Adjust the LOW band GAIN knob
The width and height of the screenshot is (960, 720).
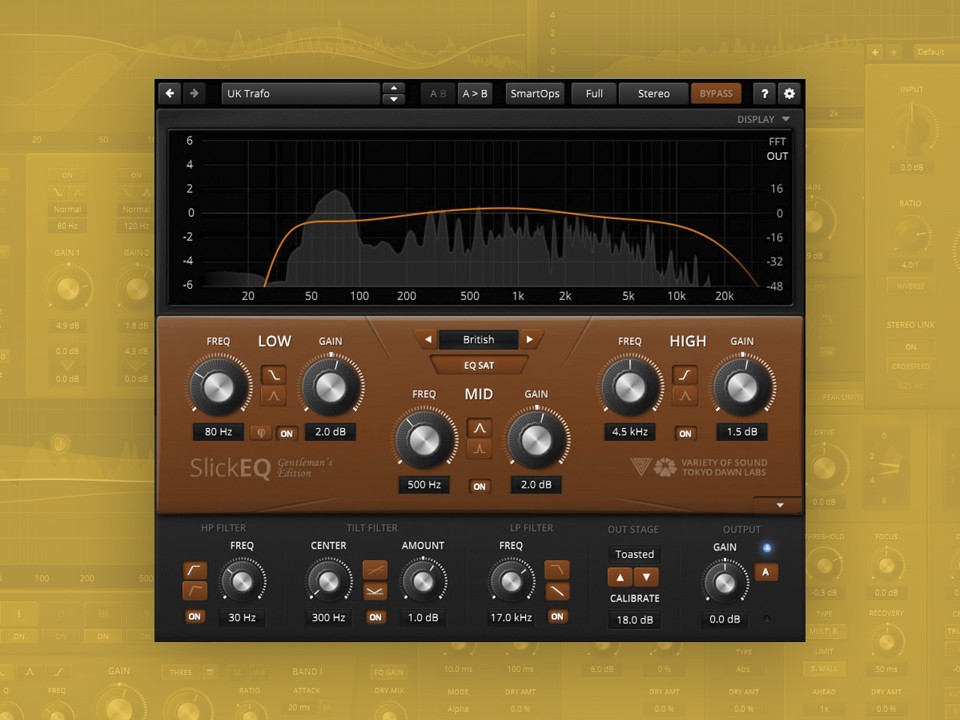pos(331,386)
